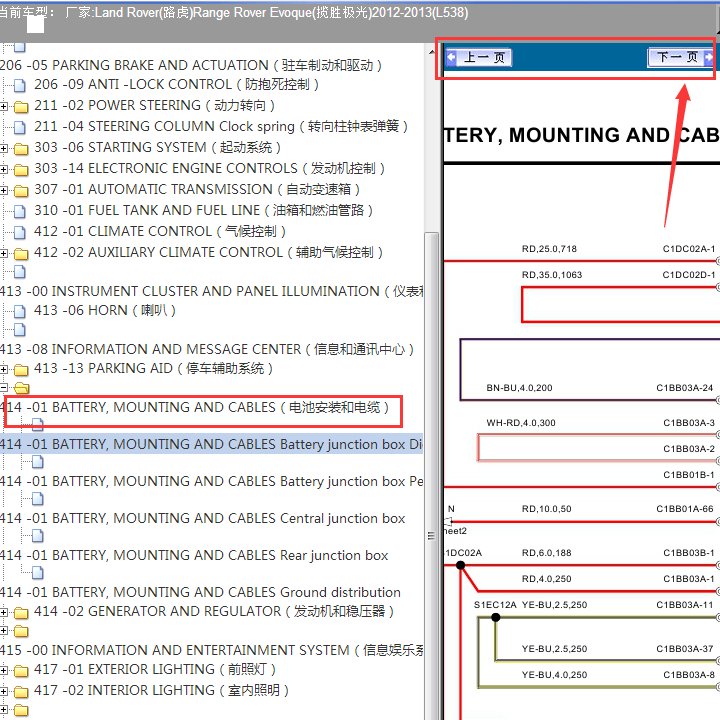Click the tree panel vertical scrollbar thumb
This screenshot has width=720, height=720.
click(x=431, y=476)
